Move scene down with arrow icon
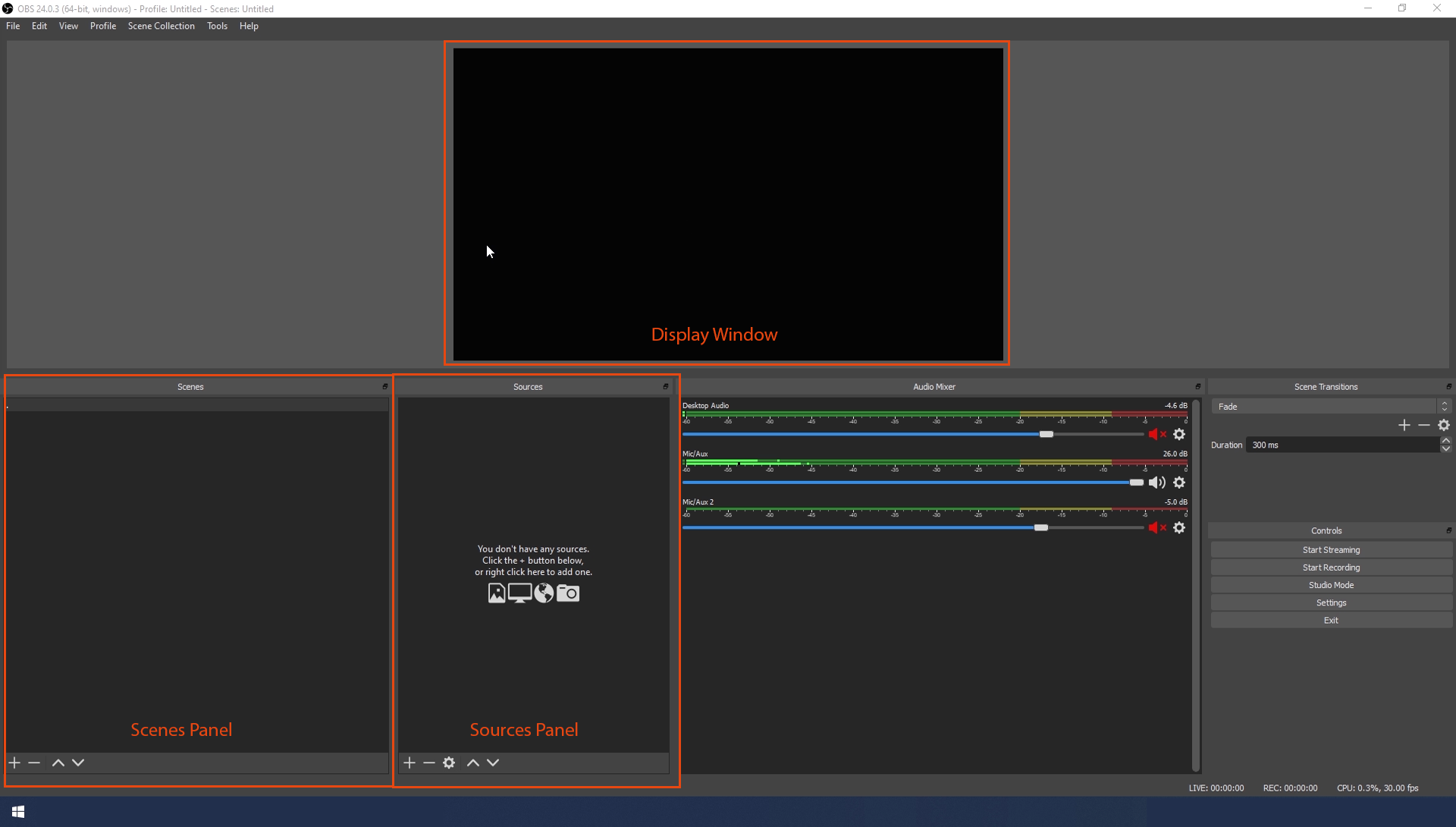Screen dimensions: 1456x827 (x=78, y=763)
